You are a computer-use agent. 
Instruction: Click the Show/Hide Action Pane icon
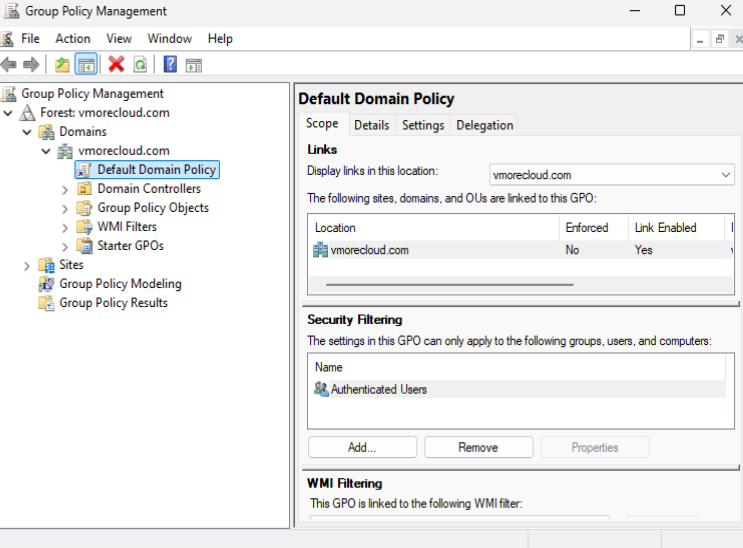point(194,65)
